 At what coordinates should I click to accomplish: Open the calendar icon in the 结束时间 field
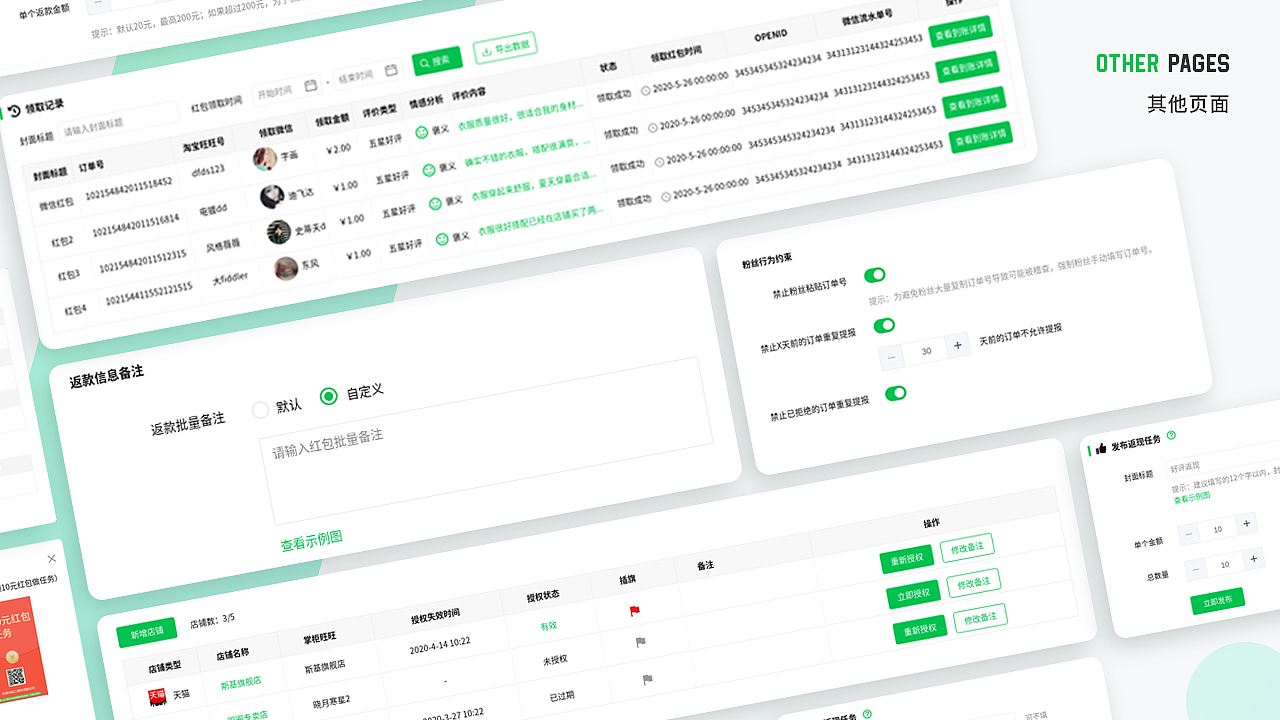click(391, 70)
